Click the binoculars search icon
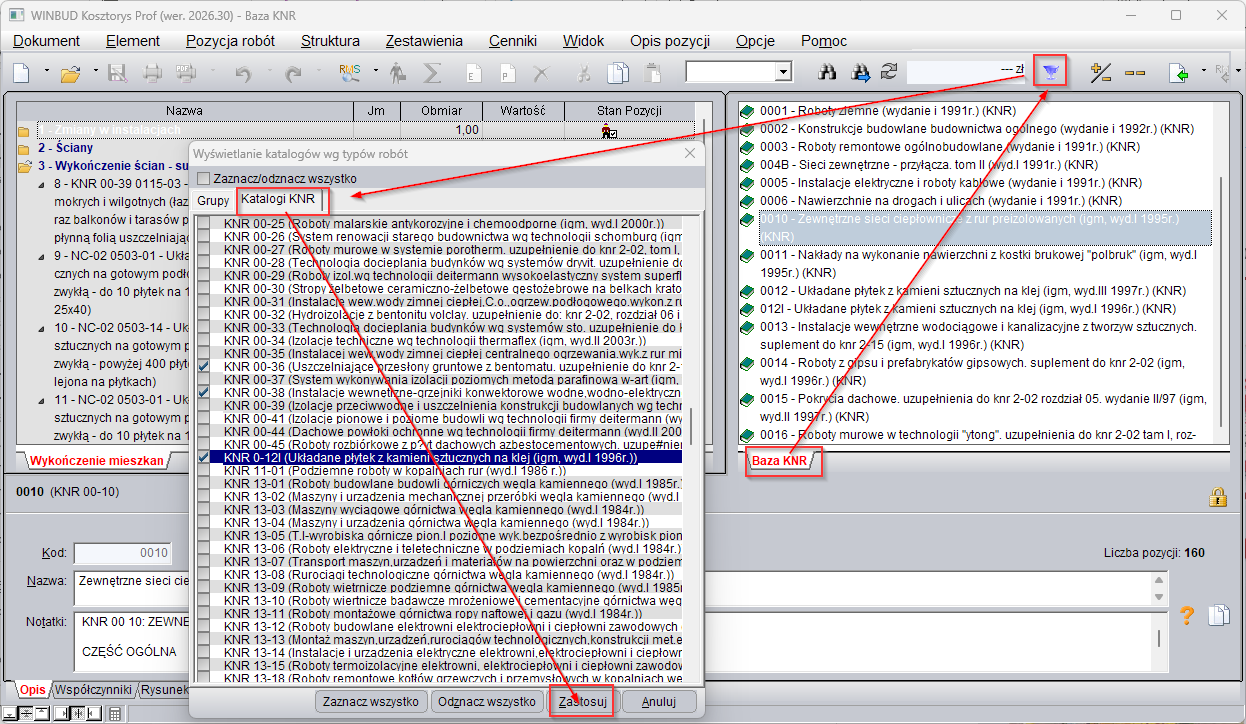 [827, 72]
